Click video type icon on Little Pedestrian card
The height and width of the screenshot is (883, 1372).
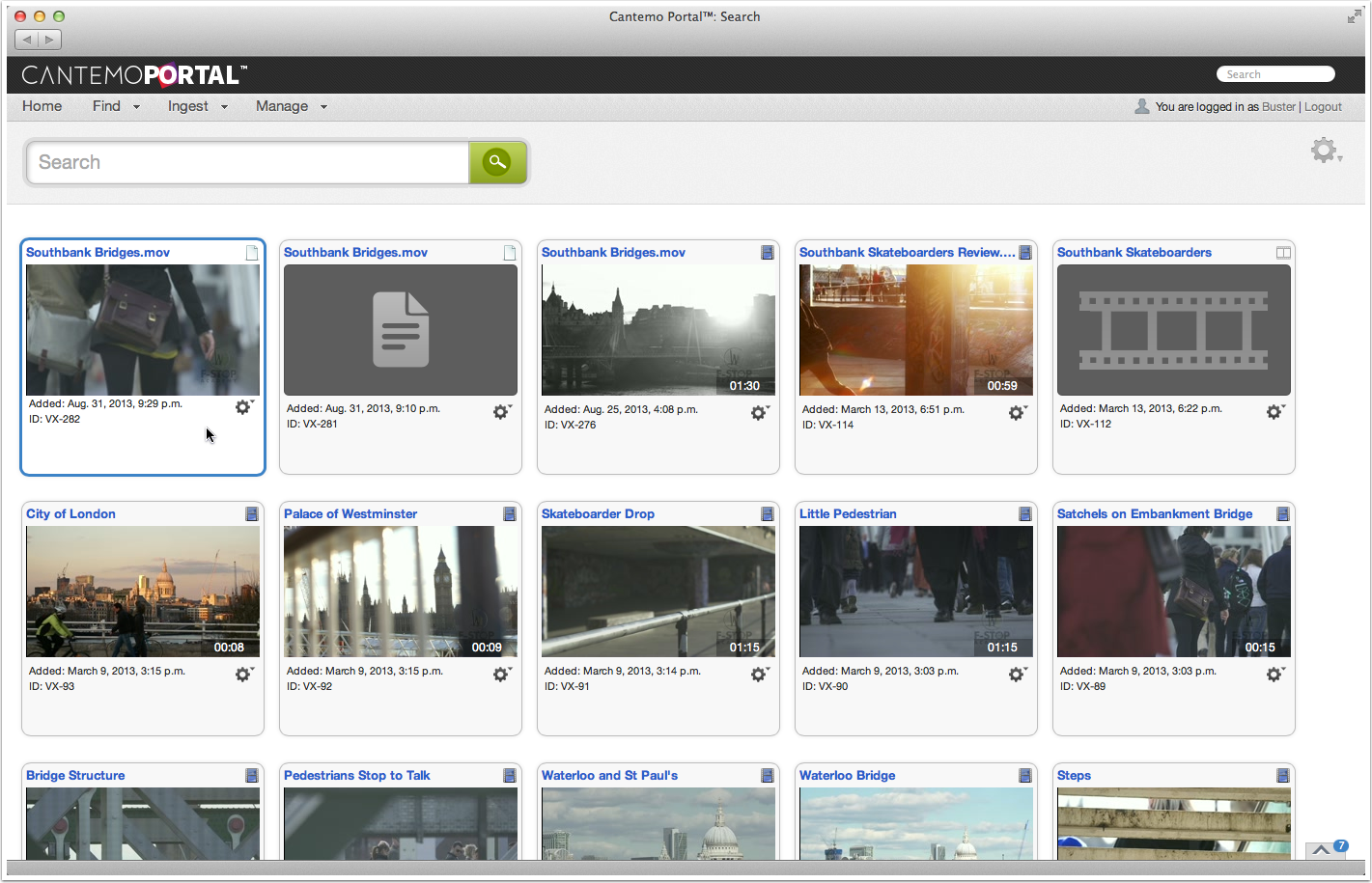coord(1025,514)
